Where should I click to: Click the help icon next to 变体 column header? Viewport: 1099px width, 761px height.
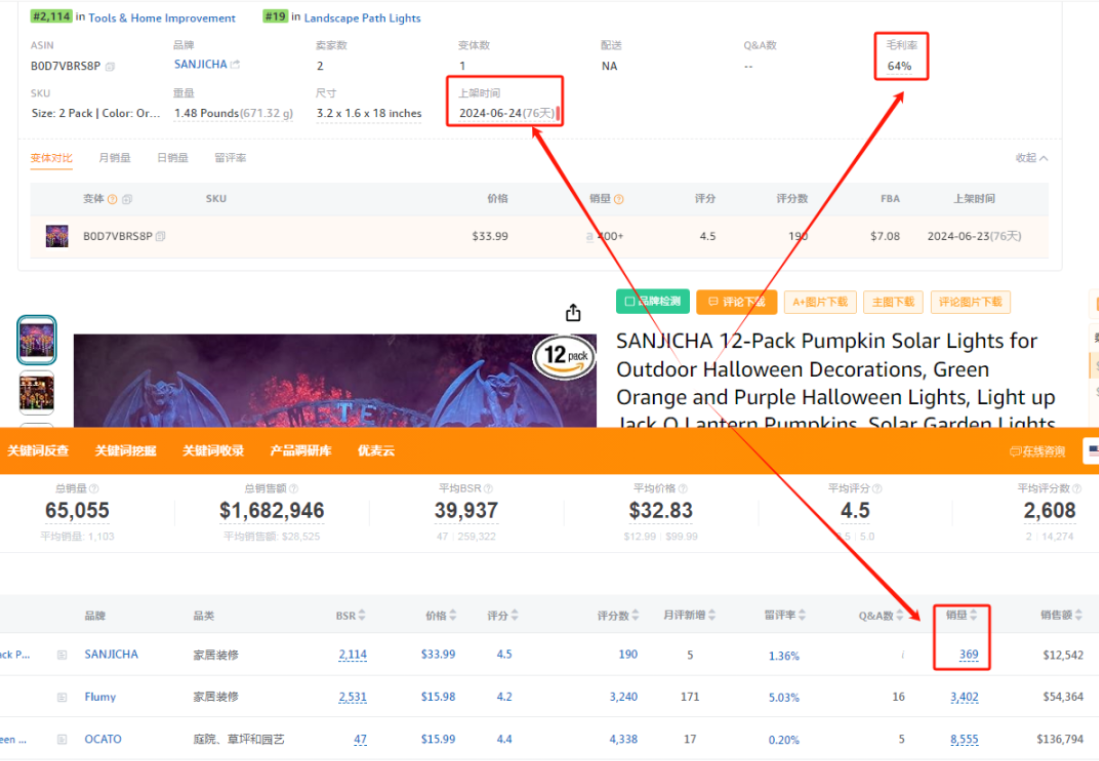click(112, 200)
